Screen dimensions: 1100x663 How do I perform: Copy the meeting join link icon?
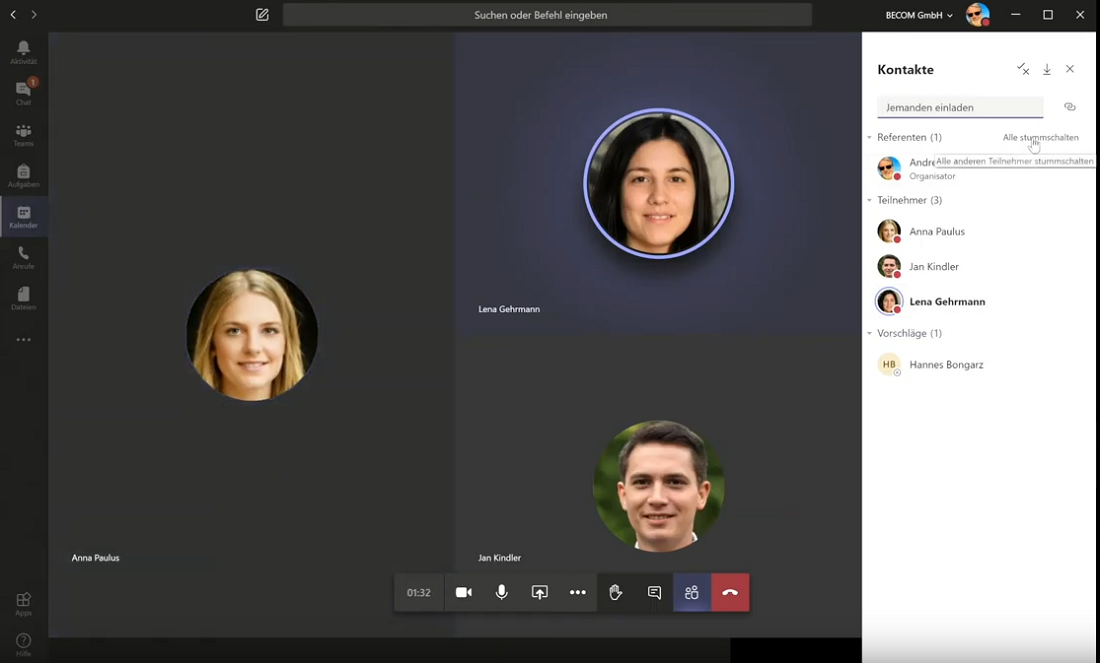(x=1069, y=107)
